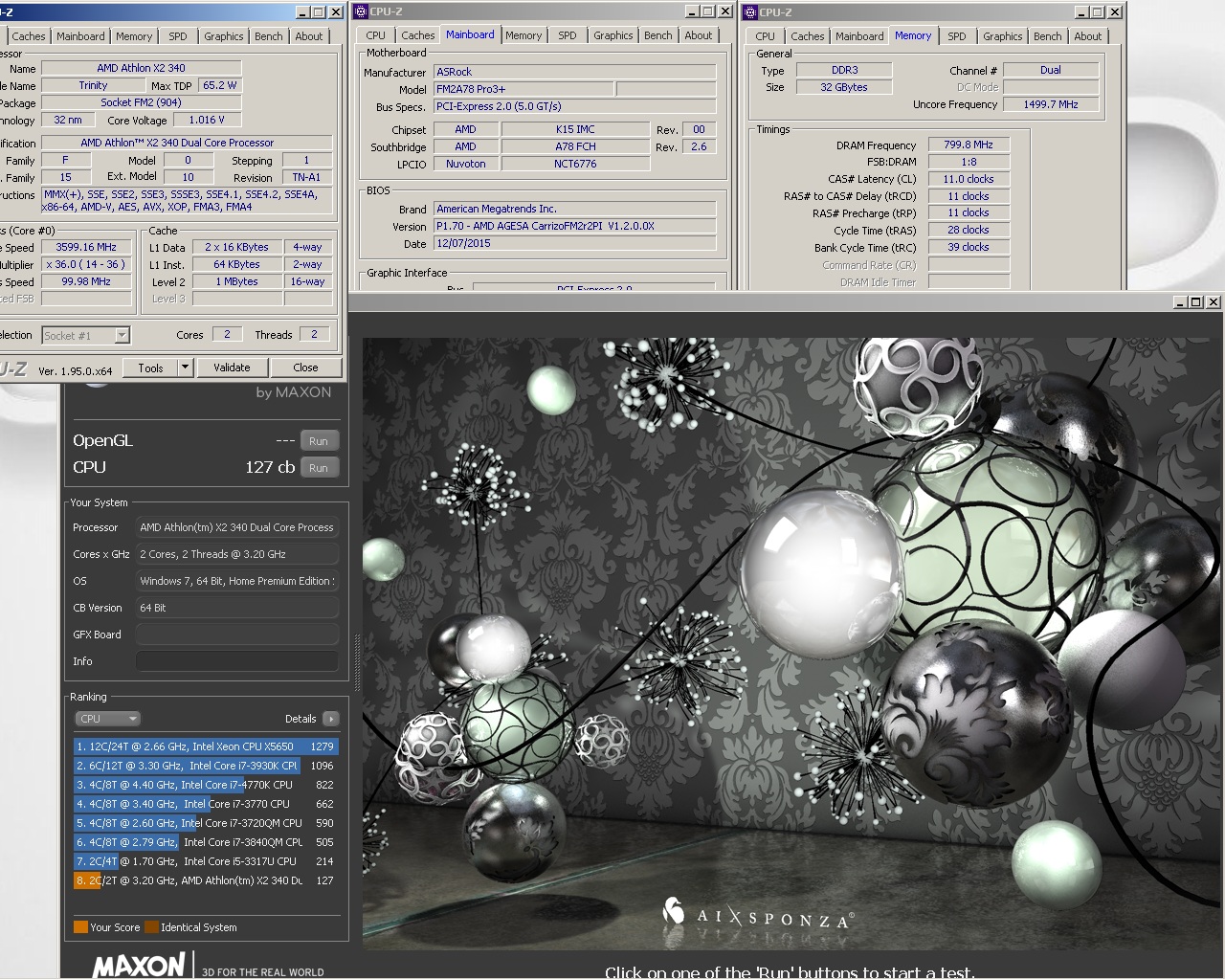Click the CPU-Z icon in Memory window title
1225x980 pixels.
point(751,12)
